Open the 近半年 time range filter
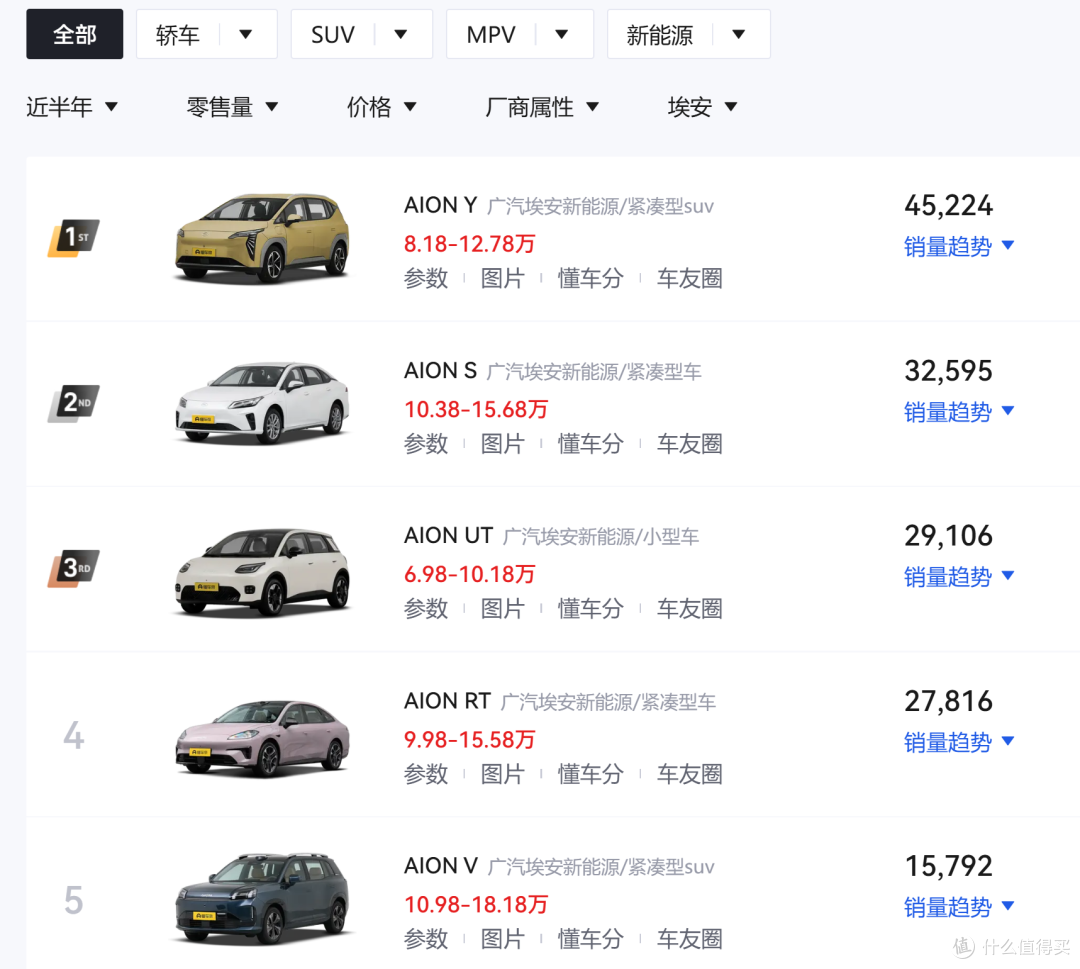1080x969 pixels. 72,107
